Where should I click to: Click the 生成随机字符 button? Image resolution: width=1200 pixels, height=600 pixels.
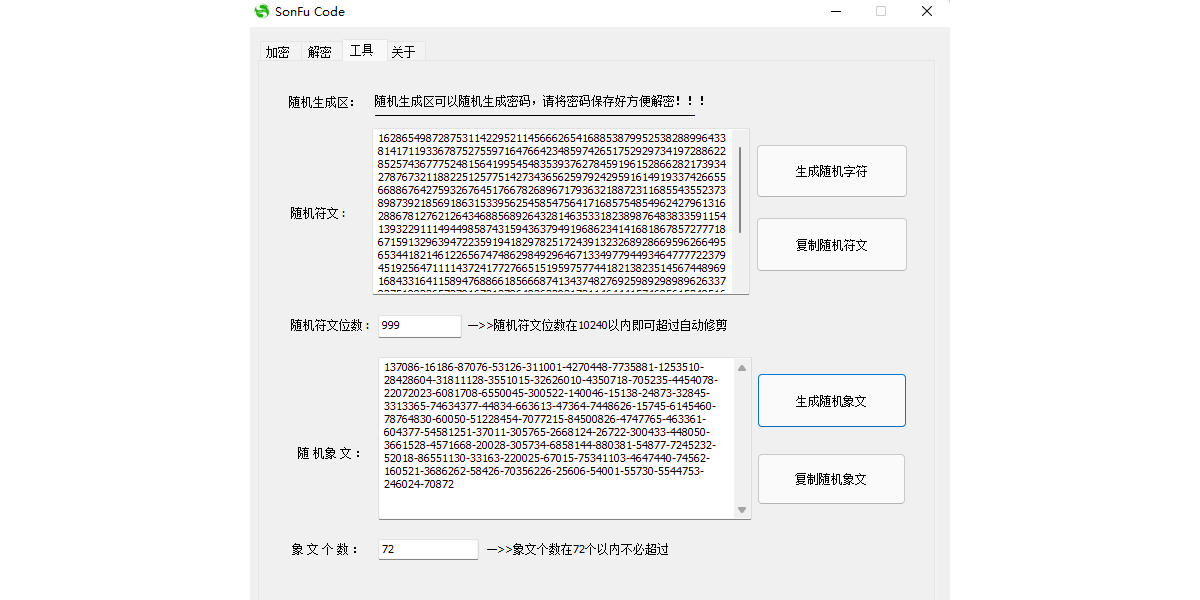pyautogui.click(x=831, y=170)
